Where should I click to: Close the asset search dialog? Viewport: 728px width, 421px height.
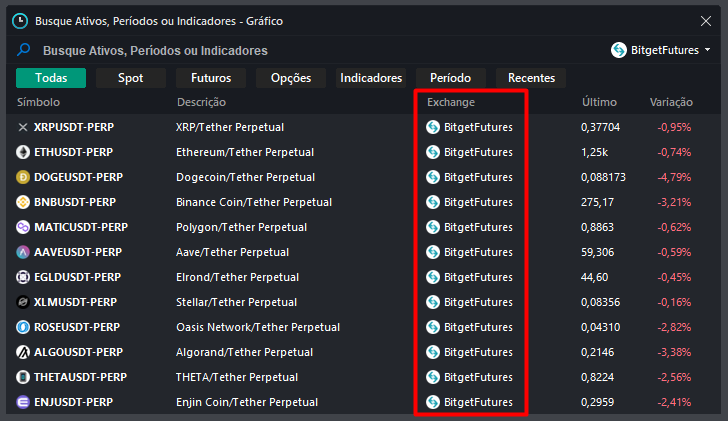click(x=706, y=21)
